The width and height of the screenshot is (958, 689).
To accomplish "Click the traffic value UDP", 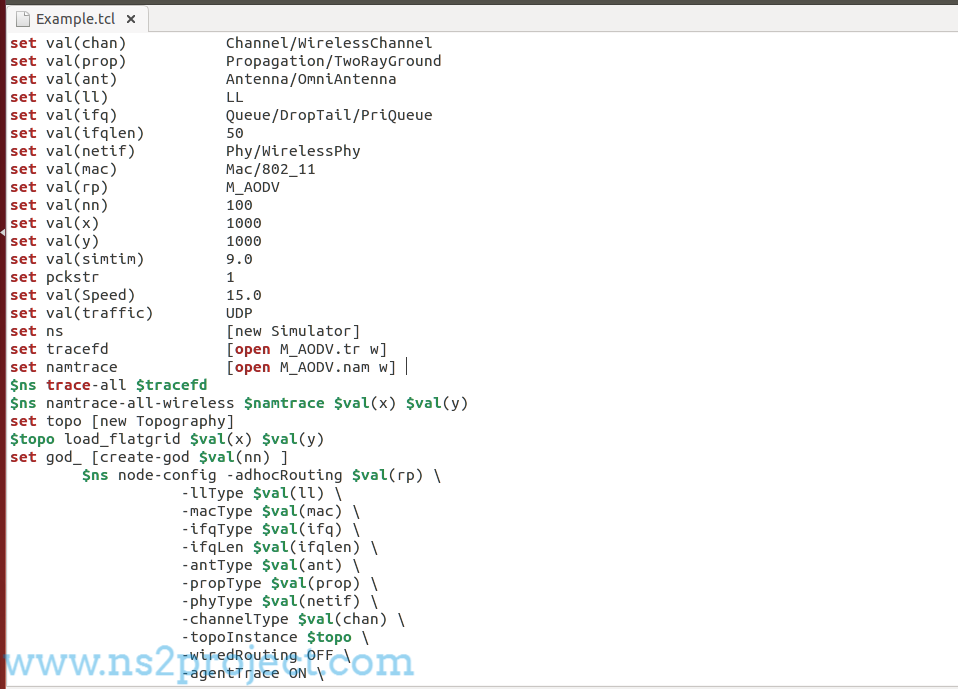I will pos(239,313).
